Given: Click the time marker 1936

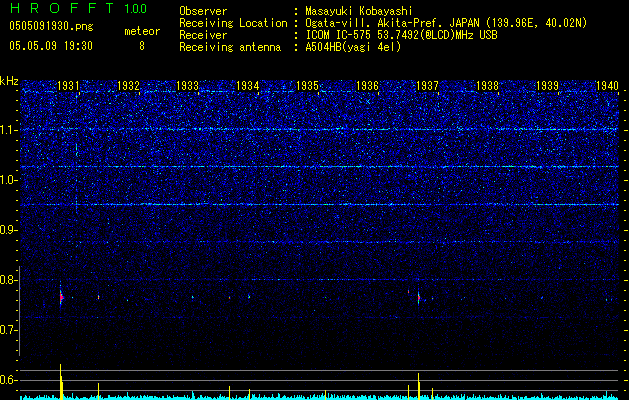Looking at the screenshot, I should (x=367, y=85).
